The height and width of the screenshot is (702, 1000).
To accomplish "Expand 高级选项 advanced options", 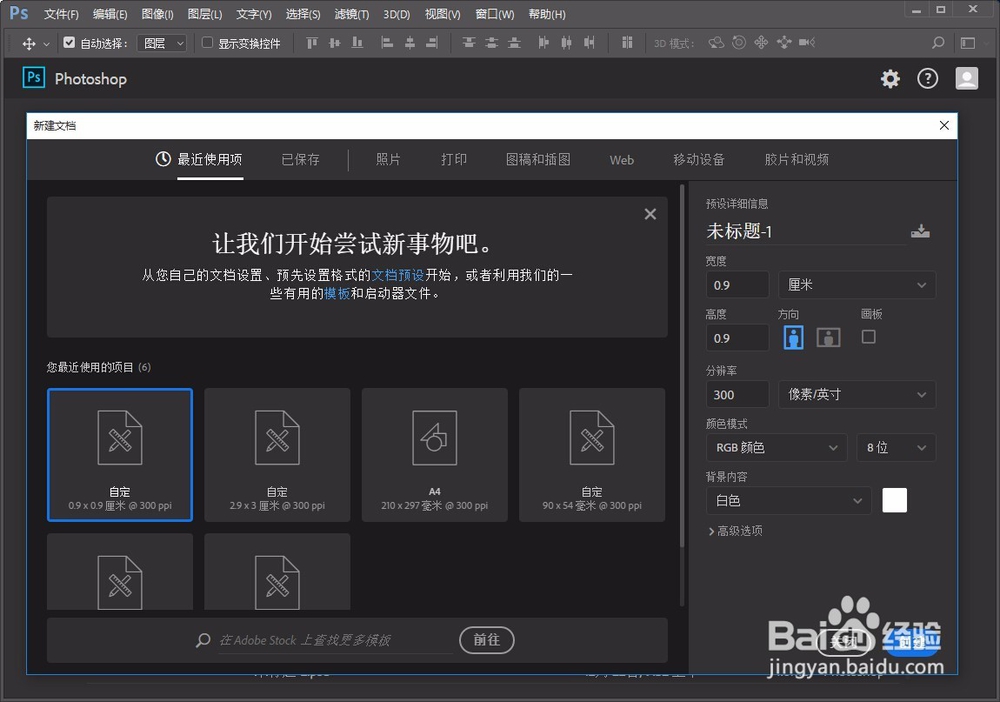I will coord(735,530).
